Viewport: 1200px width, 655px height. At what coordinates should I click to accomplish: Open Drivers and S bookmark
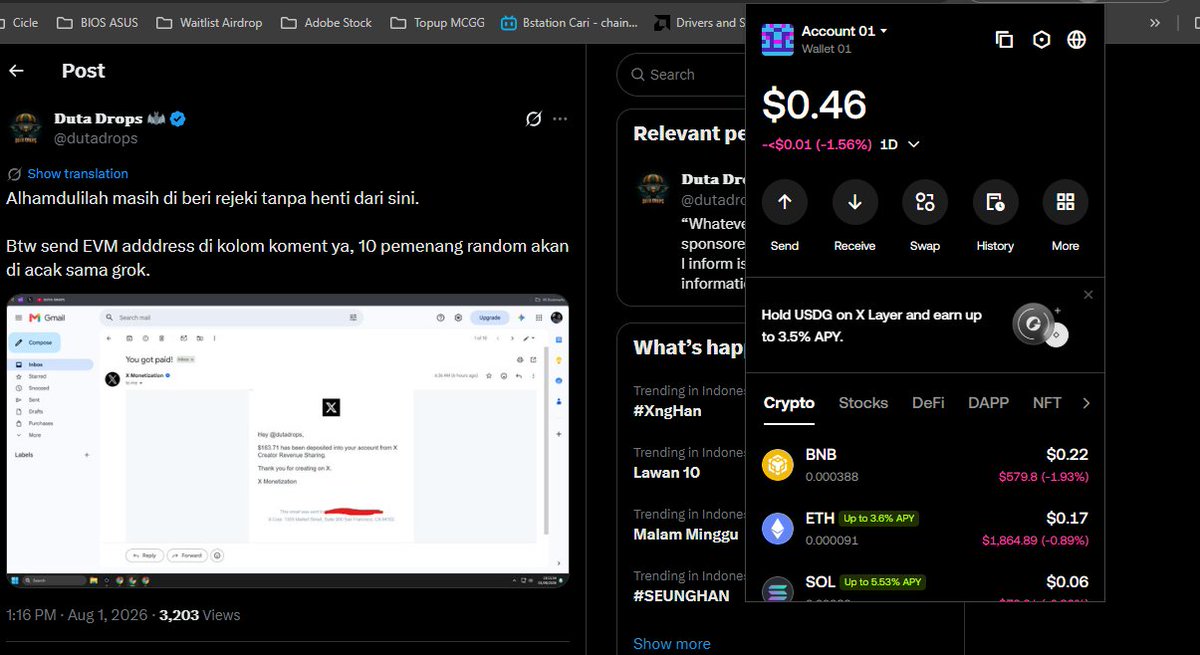[698, 22]
